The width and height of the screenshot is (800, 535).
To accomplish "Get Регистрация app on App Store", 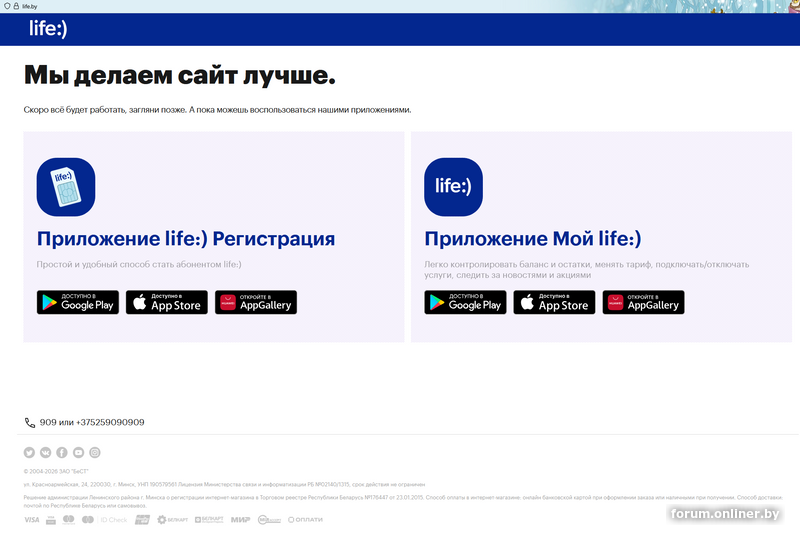I will point(167,302).
